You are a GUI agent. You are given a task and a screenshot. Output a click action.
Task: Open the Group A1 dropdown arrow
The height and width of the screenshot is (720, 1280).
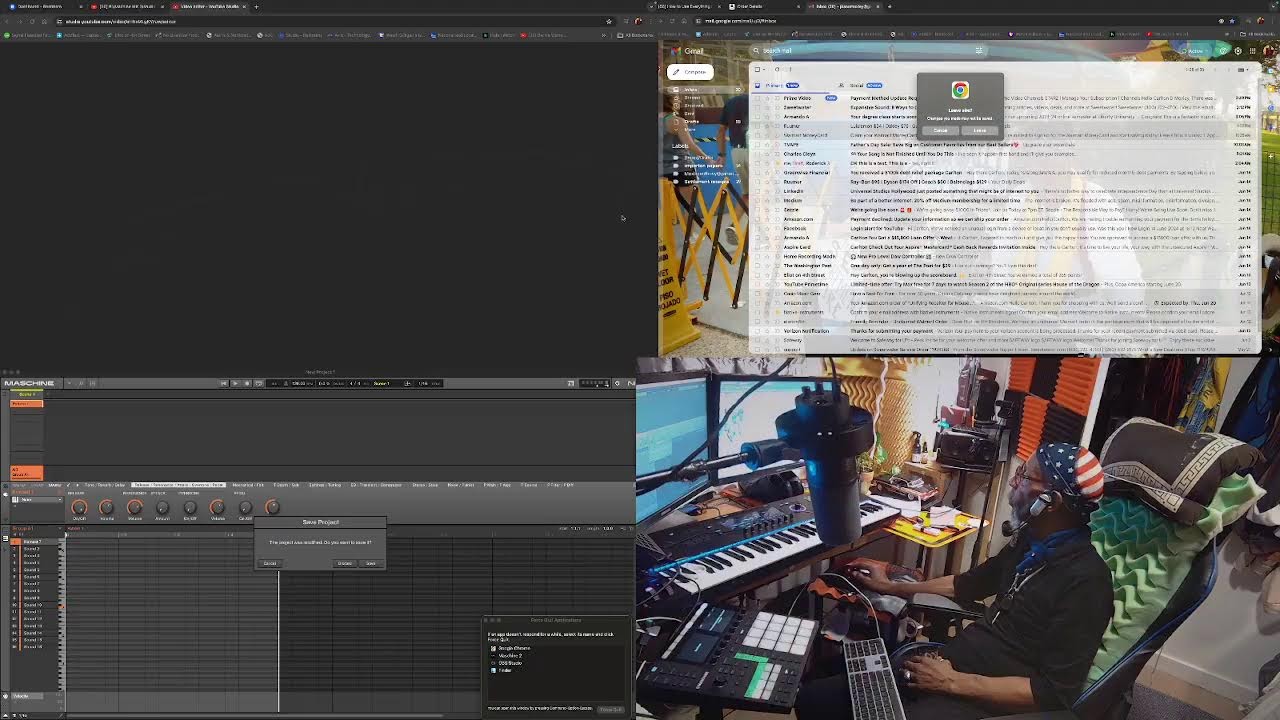[60, 528]
